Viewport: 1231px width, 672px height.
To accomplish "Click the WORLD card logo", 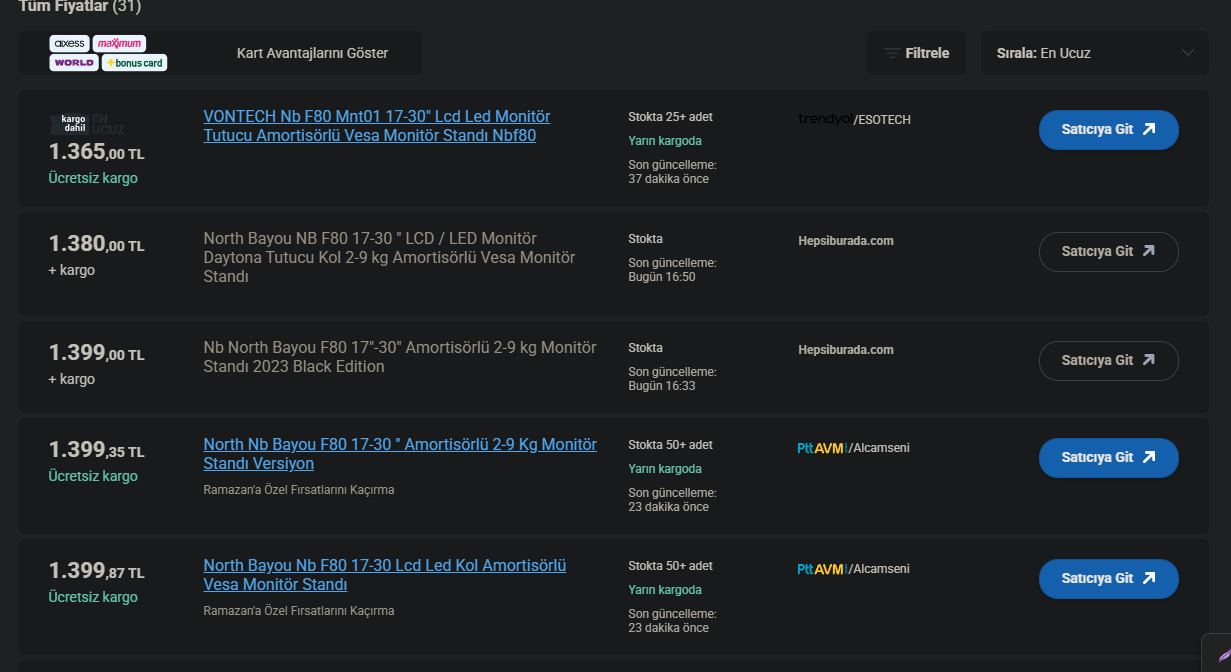I will [x=74, y=63].
